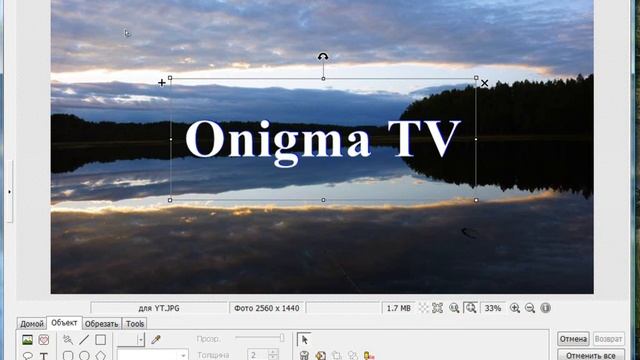Click the opacity slider handle
This screenshot has width=640, height=360.
(x=282, y=338)
